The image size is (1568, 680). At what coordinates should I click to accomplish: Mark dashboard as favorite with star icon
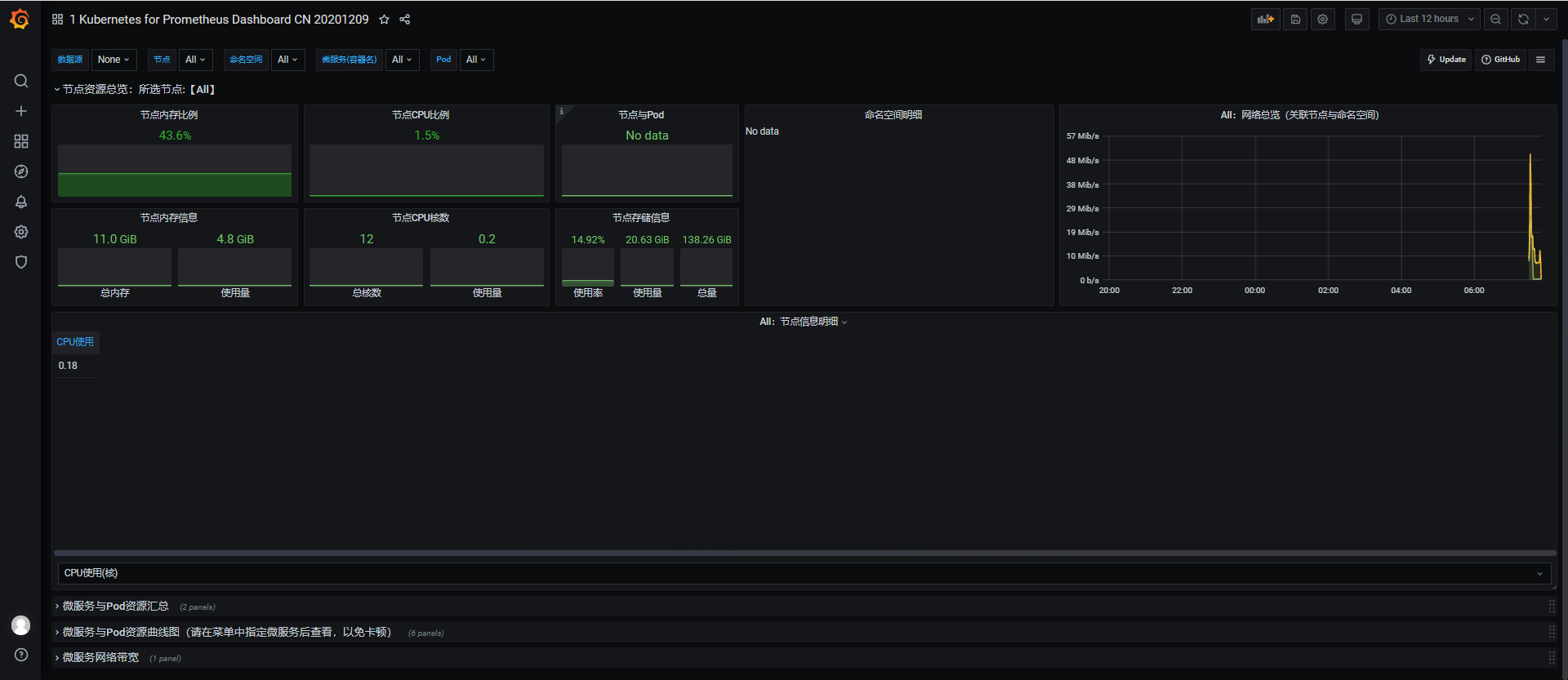[384, 19]
